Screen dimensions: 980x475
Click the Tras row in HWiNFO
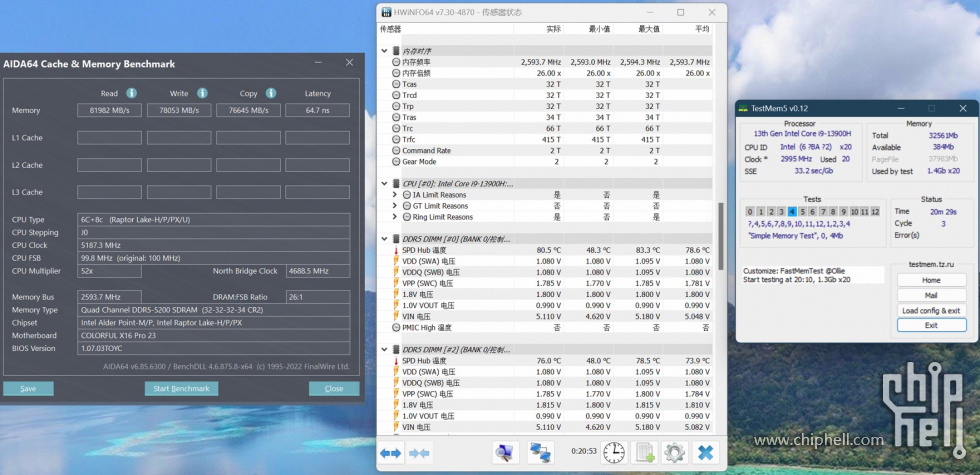547,118
